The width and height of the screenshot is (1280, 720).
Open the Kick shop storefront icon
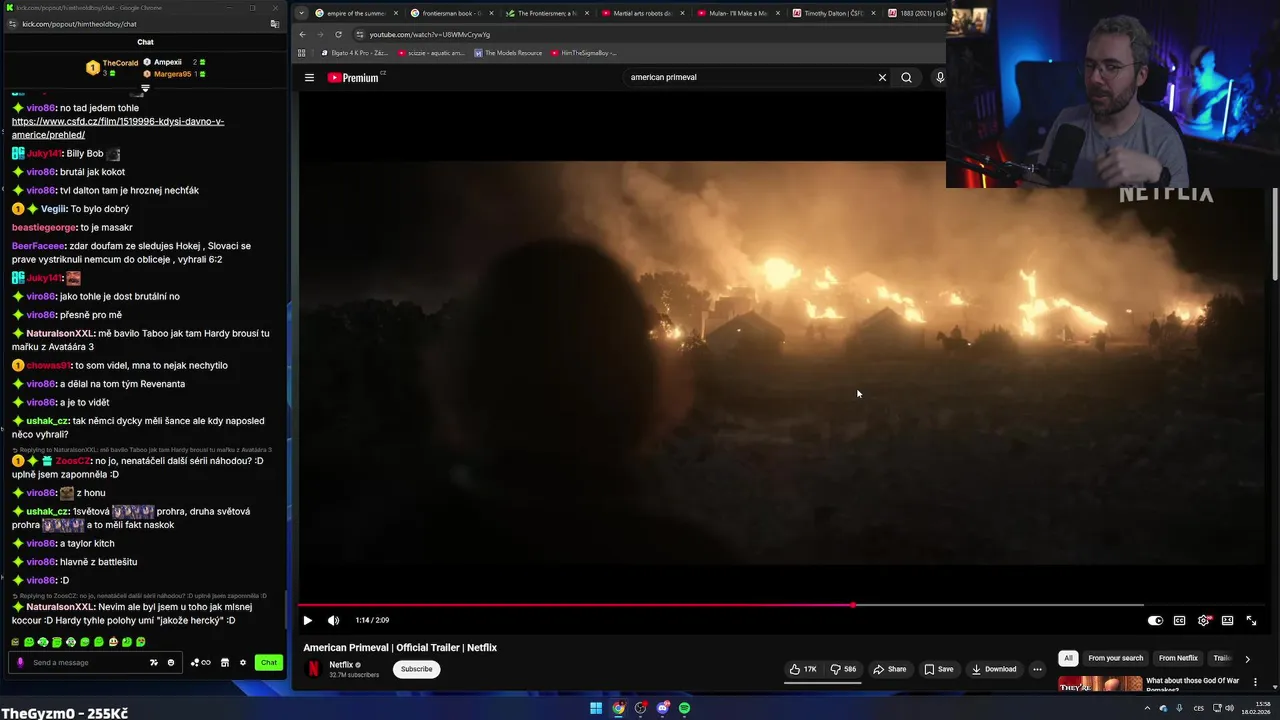tap(225, 662)
